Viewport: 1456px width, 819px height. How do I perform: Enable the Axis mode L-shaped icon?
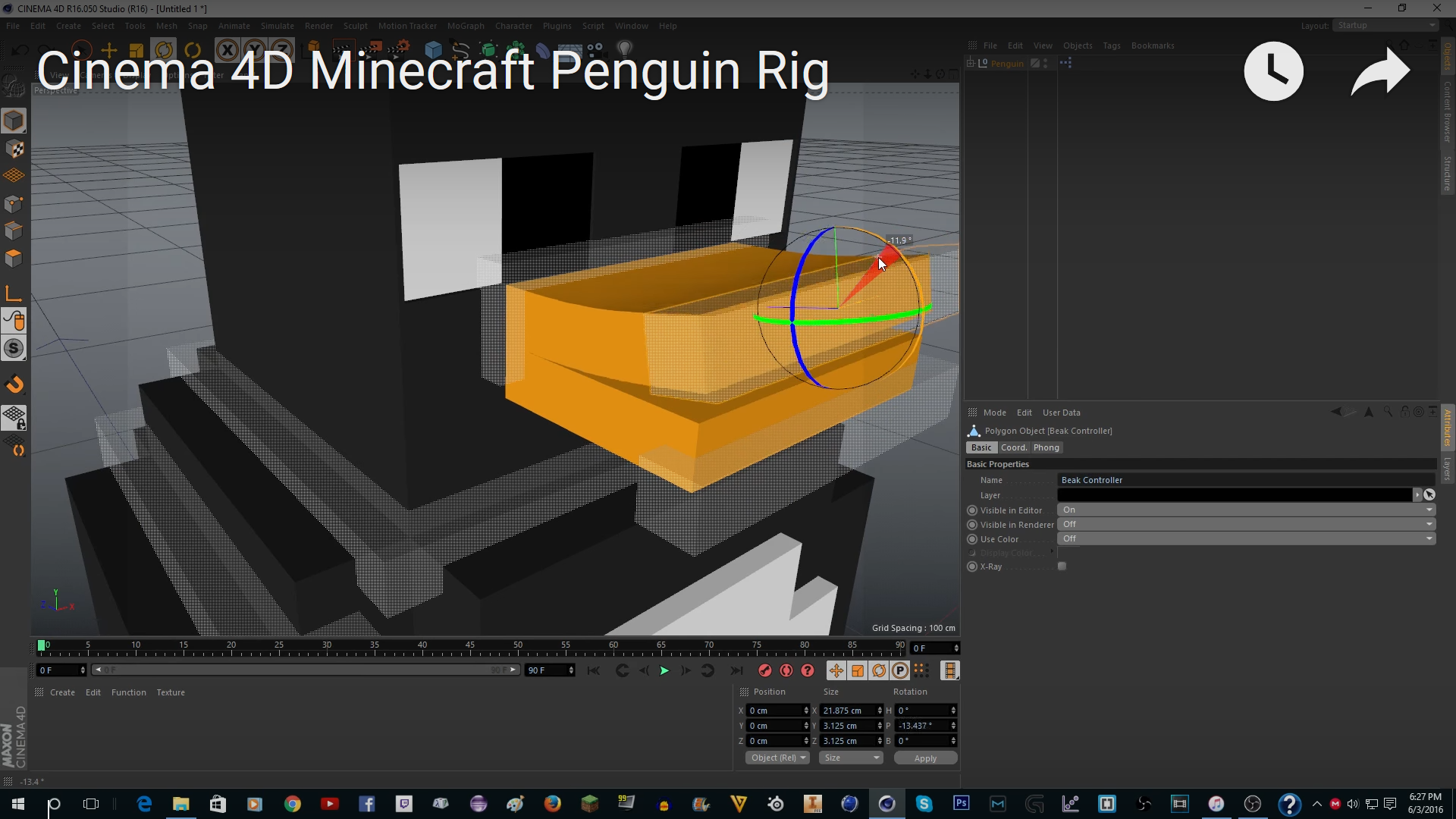point(14,293)
